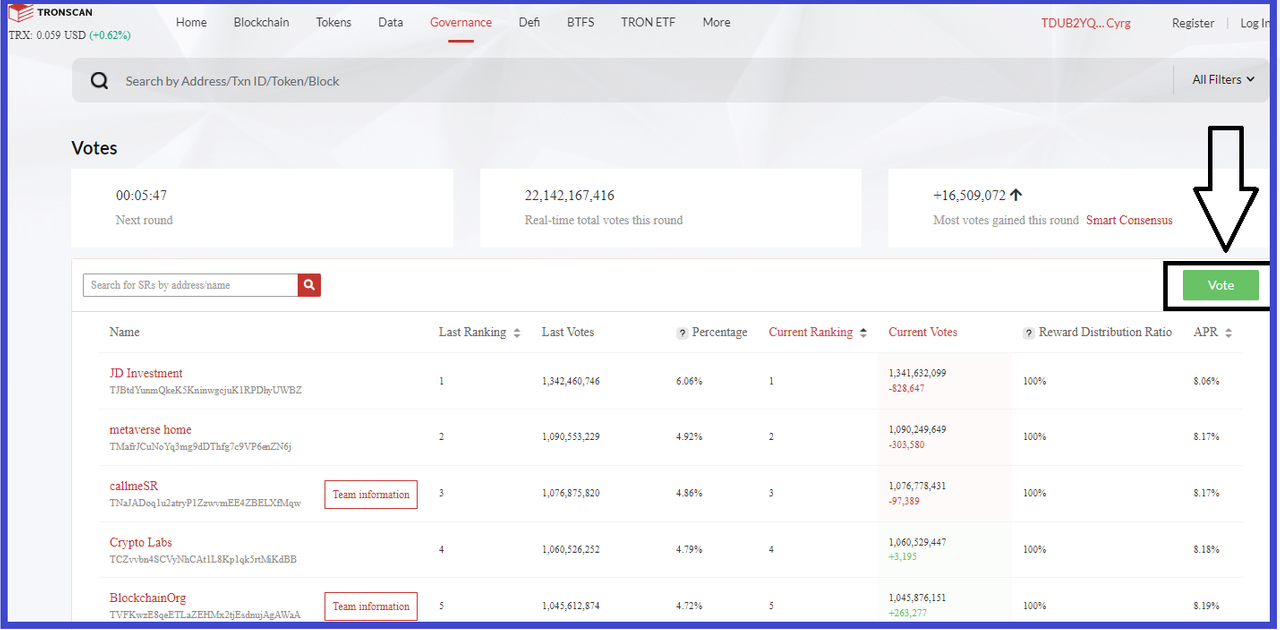Click the percentage value 4.79%

[x=690, y=549]
